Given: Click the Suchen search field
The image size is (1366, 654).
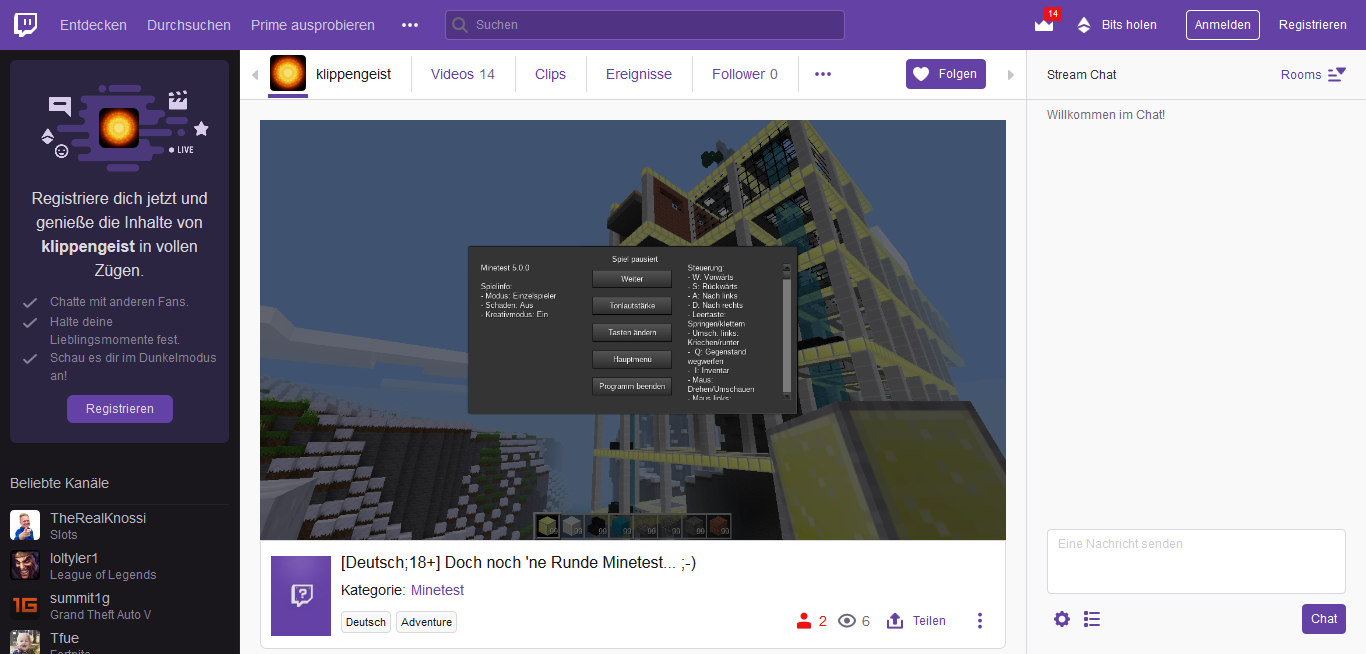Looking at the screenshot, I should [x=645, y=25].
